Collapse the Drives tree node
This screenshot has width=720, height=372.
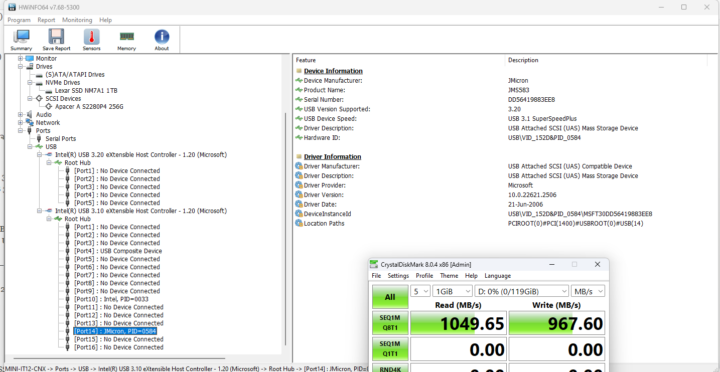(x=20, y=67)
